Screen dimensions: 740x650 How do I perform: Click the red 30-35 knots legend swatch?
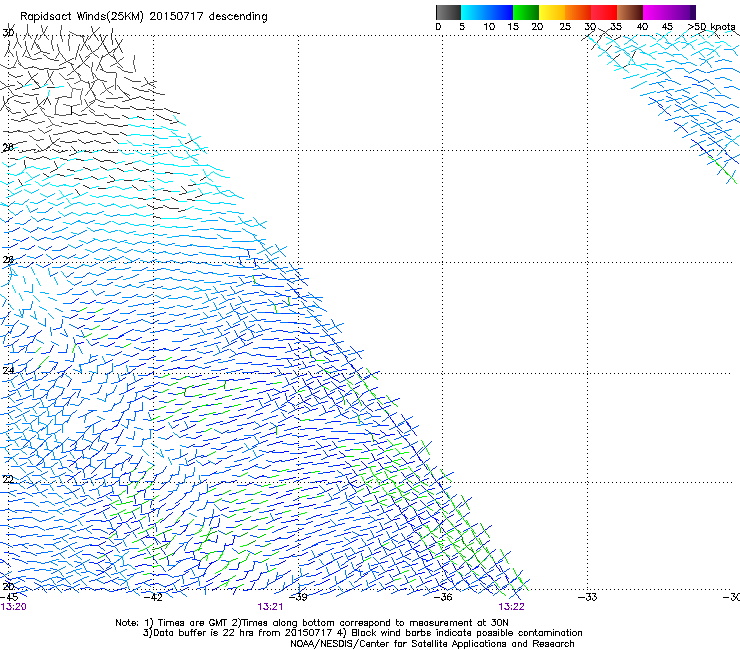point(604,12)
